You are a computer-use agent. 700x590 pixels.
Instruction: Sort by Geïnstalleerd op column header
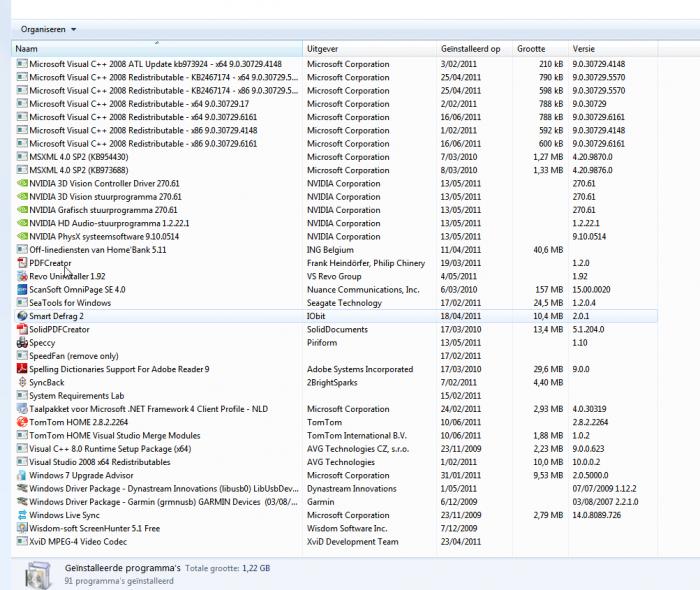click(474, 49)
